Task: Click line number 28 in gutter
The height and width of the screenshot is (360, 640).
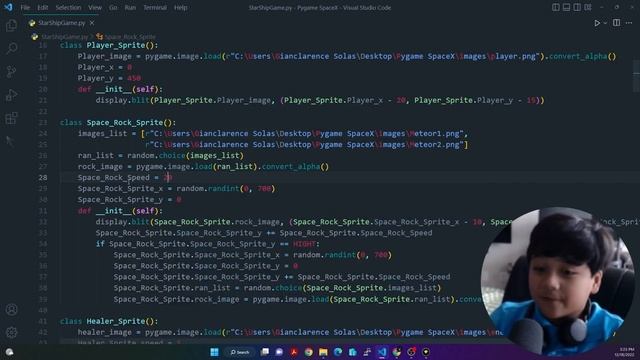Action: pos(43,178)
